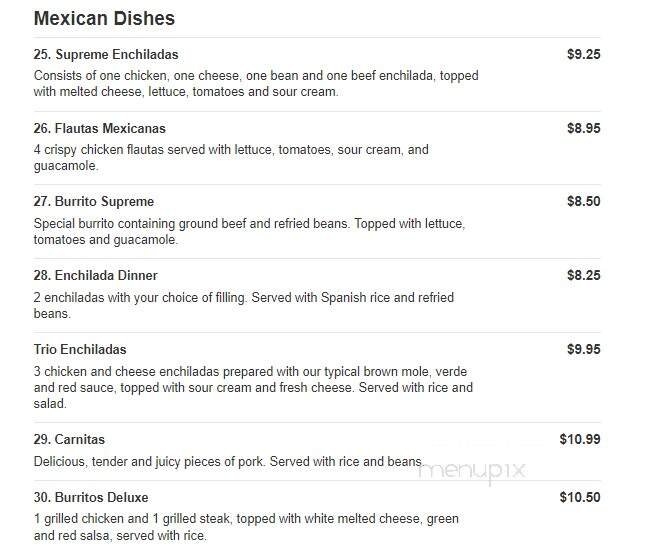Select the $10.50 Burritos Deluxe price
Image resolution: width=651 pixels, height=553 pixels.
579,498
